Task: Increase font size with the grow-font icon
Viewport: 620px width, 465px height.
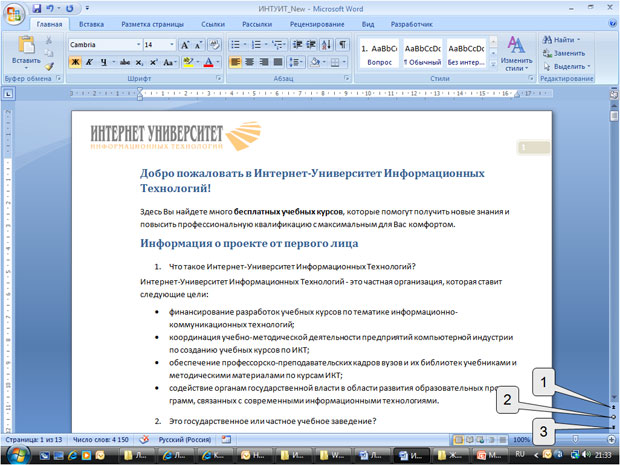Action: pyautogui.click(x=185, y=45)
